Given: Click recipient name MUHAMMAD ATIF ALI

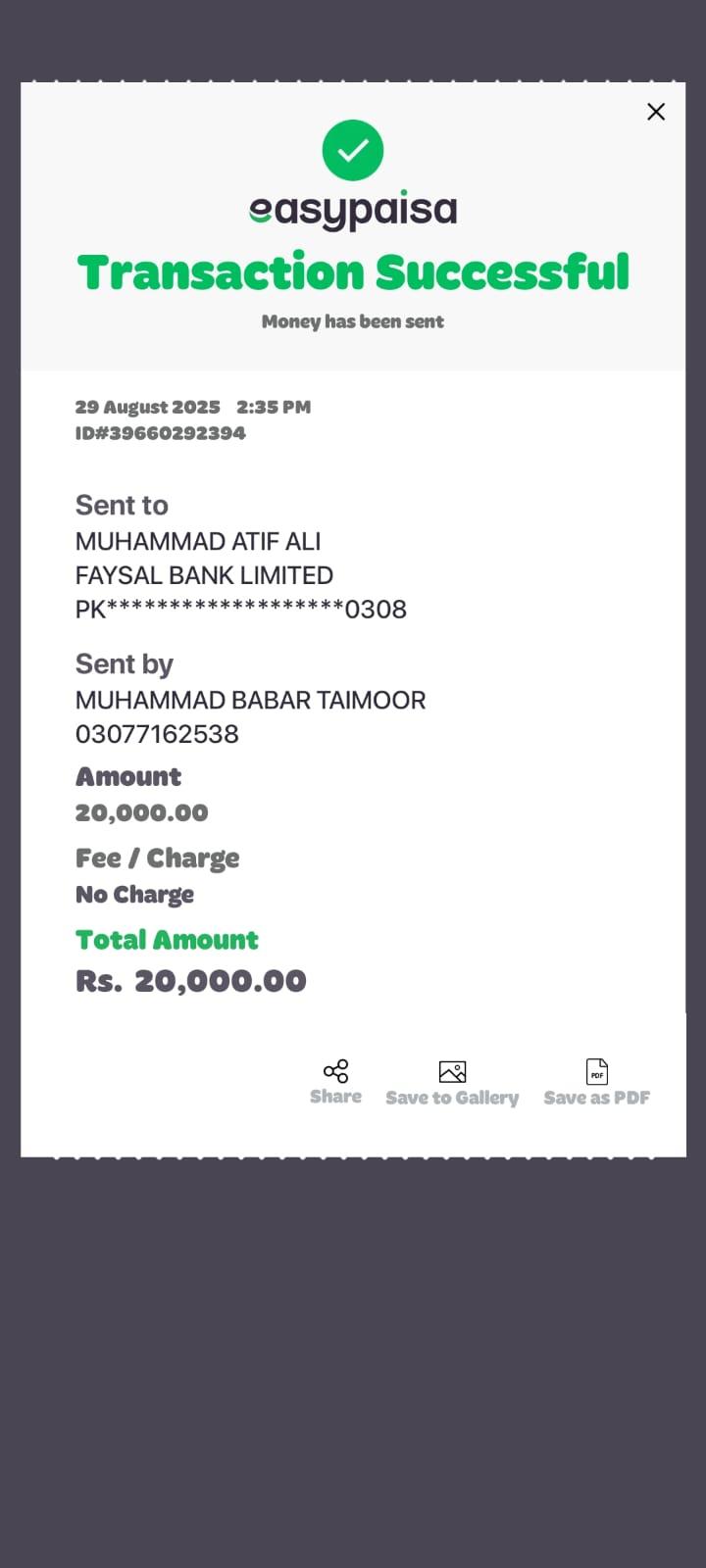Looking at the screenshot, I should tap(198, 541).
